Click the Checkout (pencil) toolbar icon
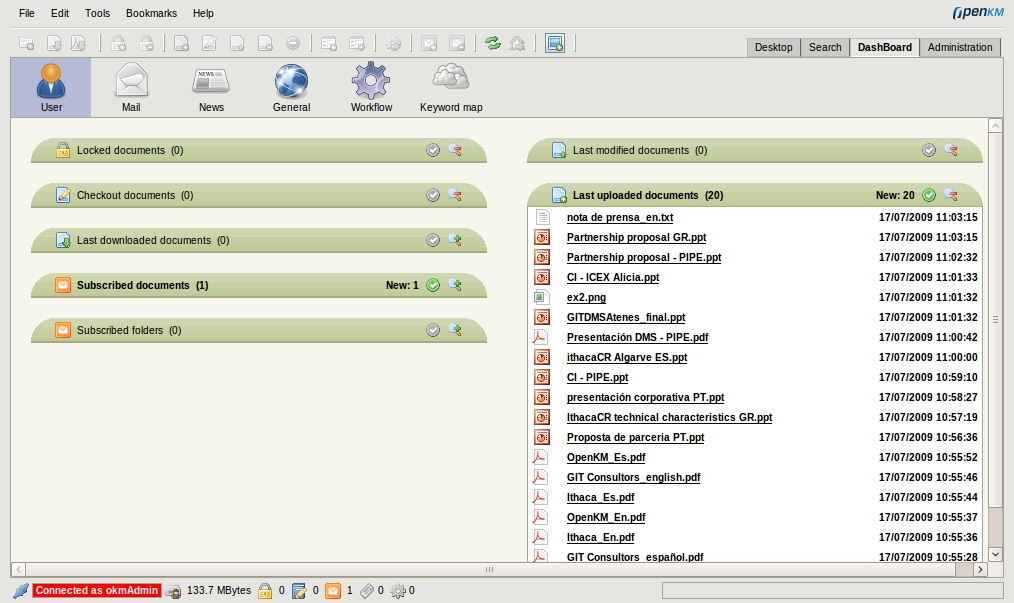The image size is (1014, 603). click(x=210, y=43)
